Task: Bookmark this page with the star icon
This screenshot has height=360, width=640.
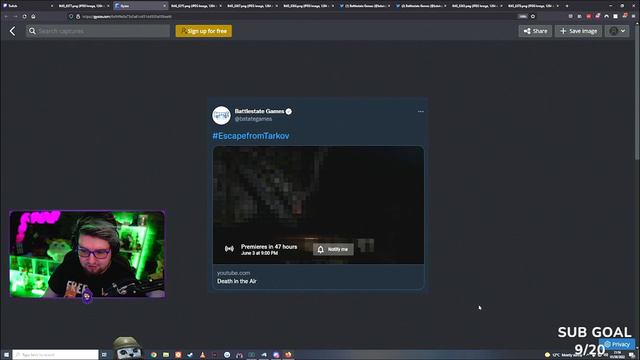Action: point(533,16)
